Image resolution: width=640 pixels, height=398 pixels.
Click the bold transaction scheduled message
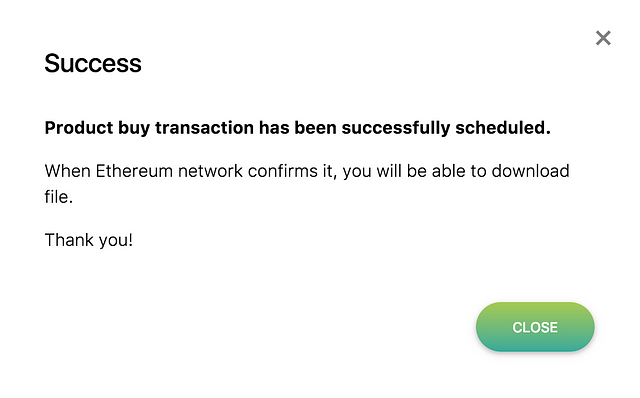pos(298,128)
